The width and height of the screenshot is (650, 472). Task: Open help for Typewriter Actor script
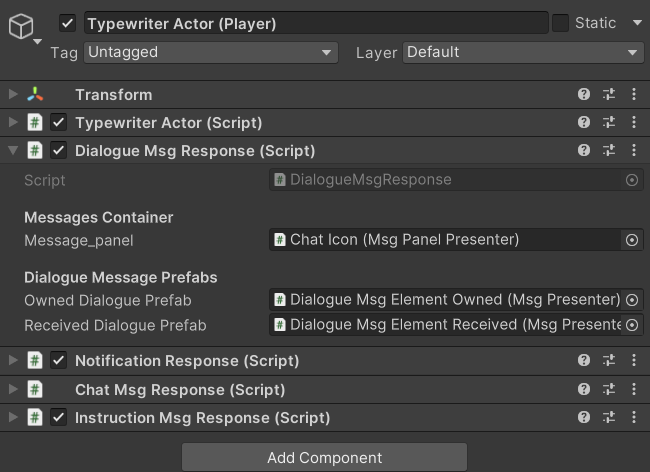(x=584, y=123)
